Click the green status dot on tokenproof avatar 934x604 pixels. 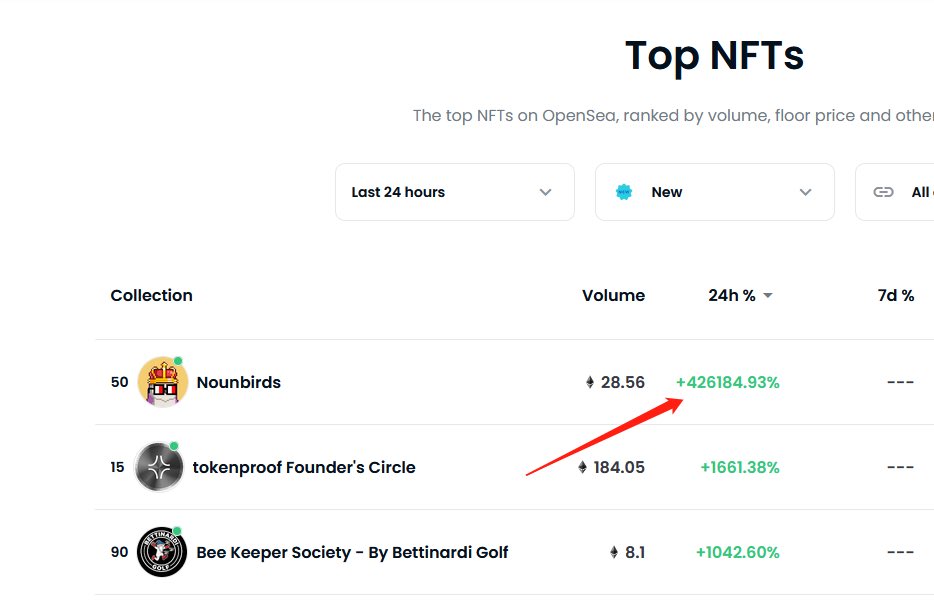tap(174, 446)
